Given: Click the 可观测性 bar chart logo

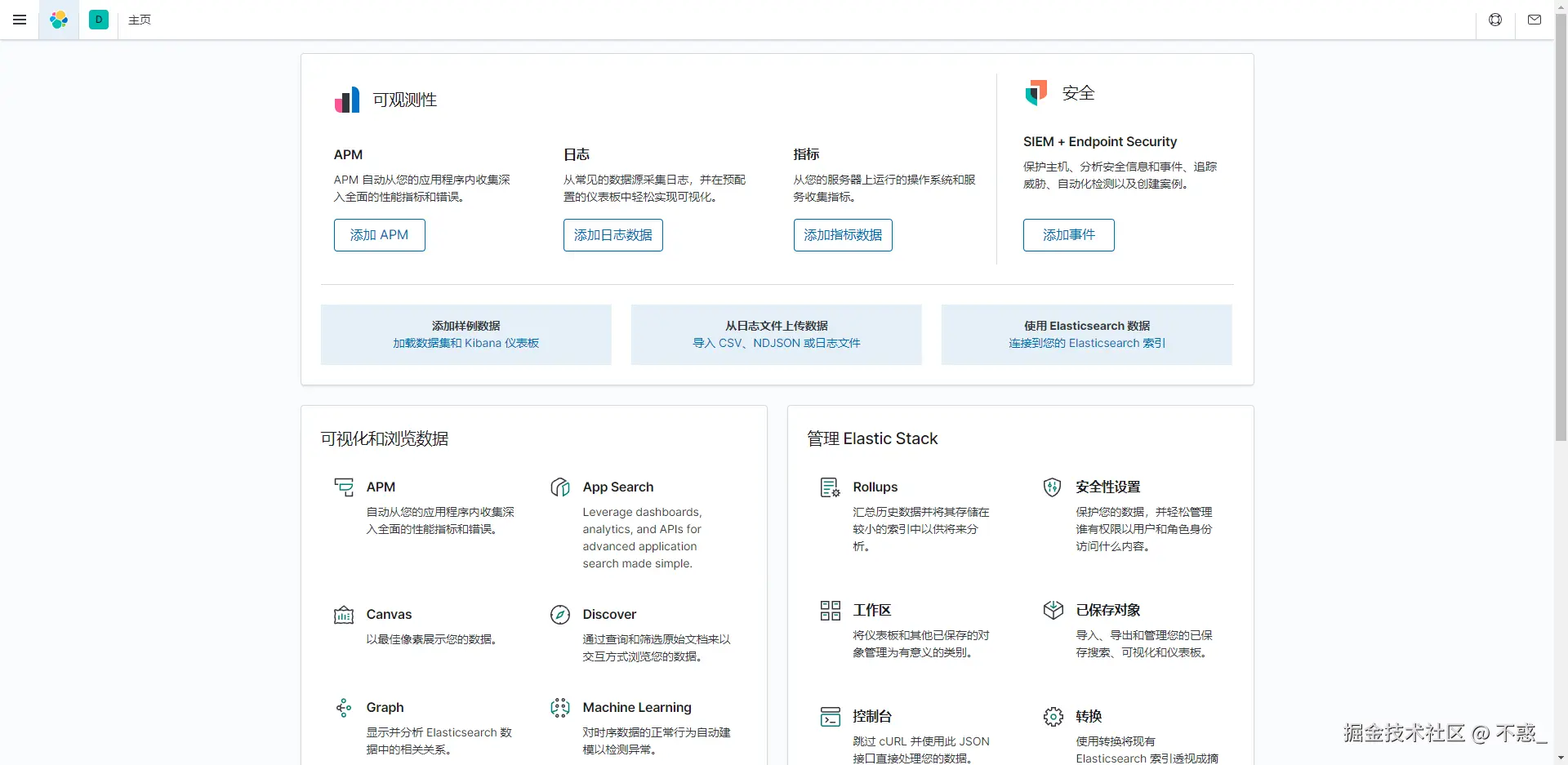Looking at the screenshot, I should click(347, 100).
